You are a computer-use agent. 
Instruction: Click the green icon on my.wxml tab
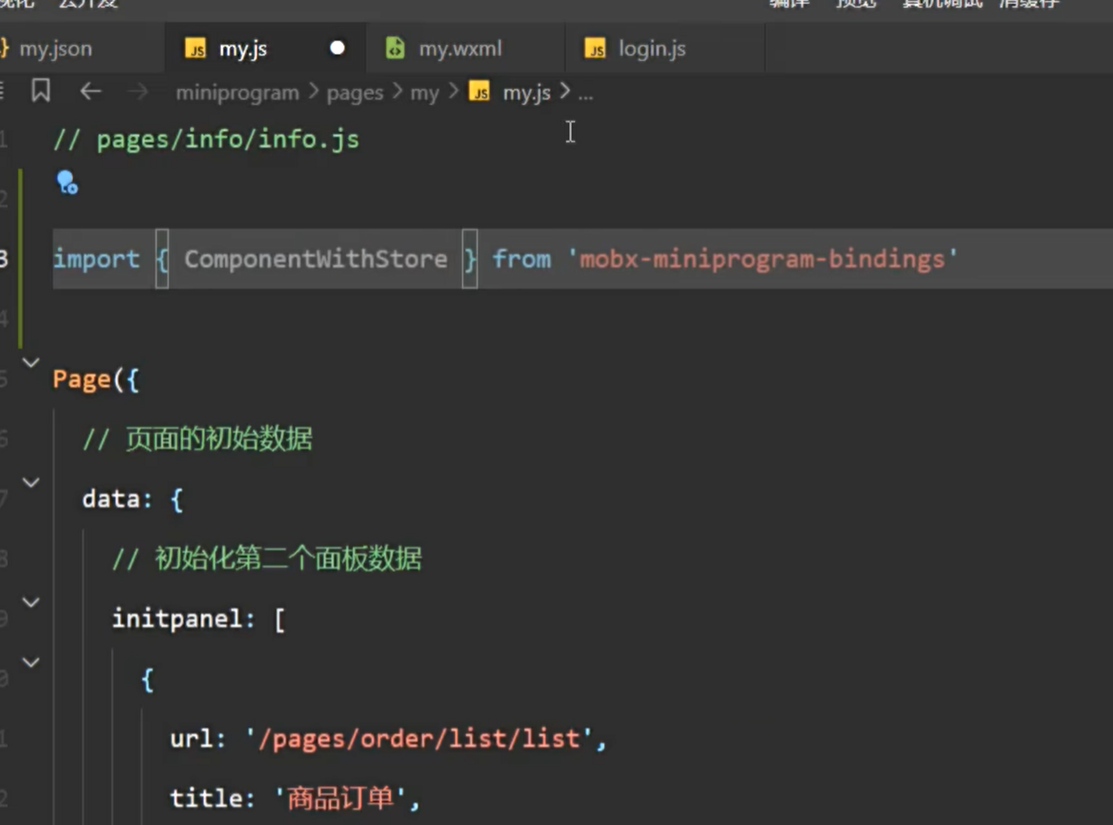tap(396, 49)
